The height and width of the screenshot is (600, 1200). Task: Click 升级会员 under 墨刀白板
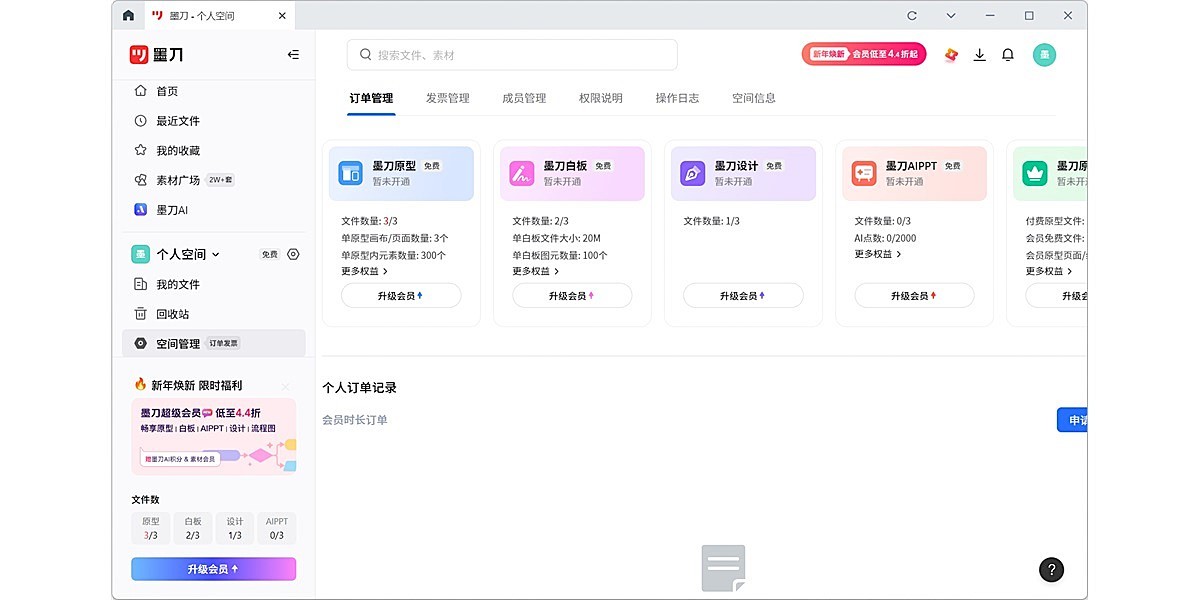pyautogui.click(x=571, y=295)
